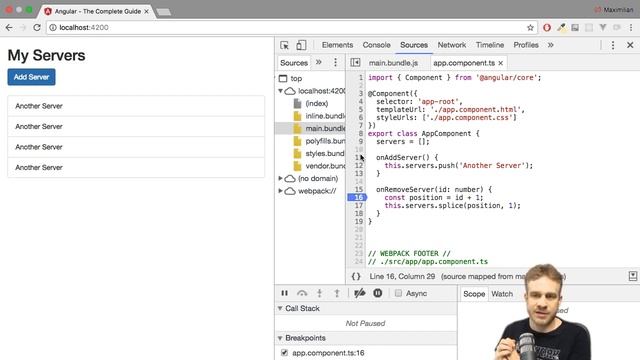Enable the Async checkbox
The image size is (640, 360).
[x=398, y=293]
